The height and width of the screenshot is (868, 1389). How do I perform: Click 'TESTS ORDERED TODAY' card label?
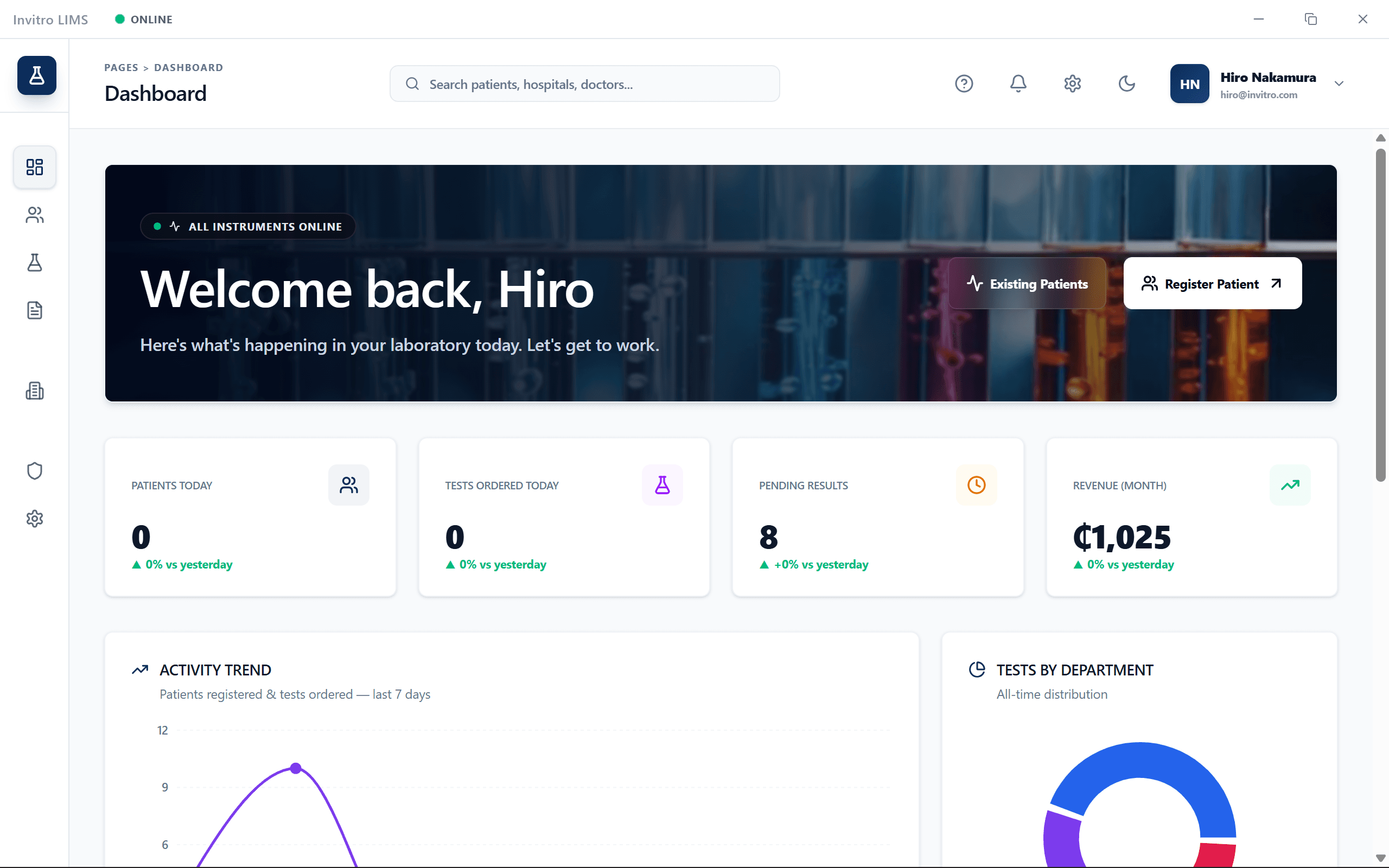click(x=502, y=486)
